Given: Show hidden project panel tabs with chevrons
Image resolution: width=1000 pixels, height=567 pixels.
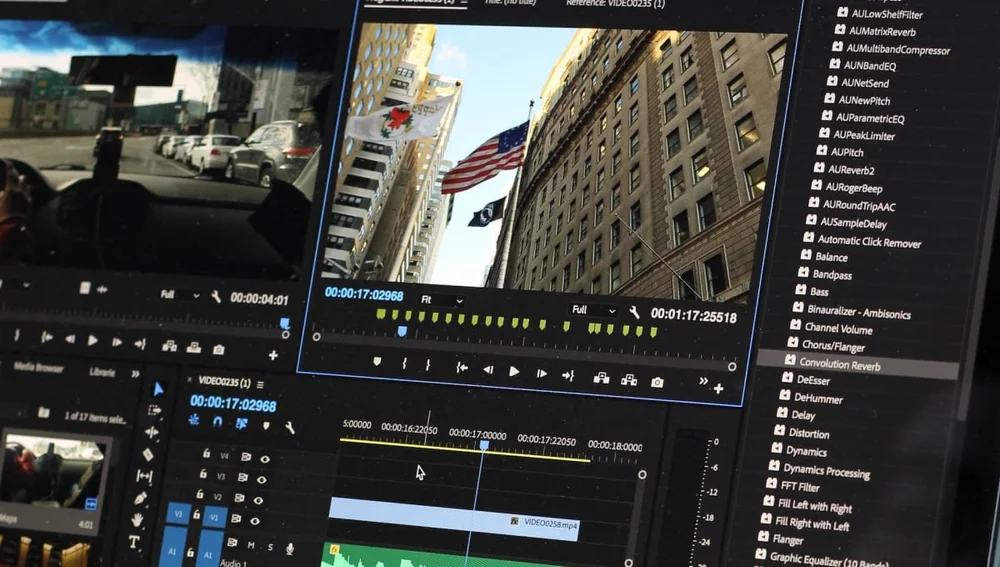Looking at the screenshot, I should [135, 374].
